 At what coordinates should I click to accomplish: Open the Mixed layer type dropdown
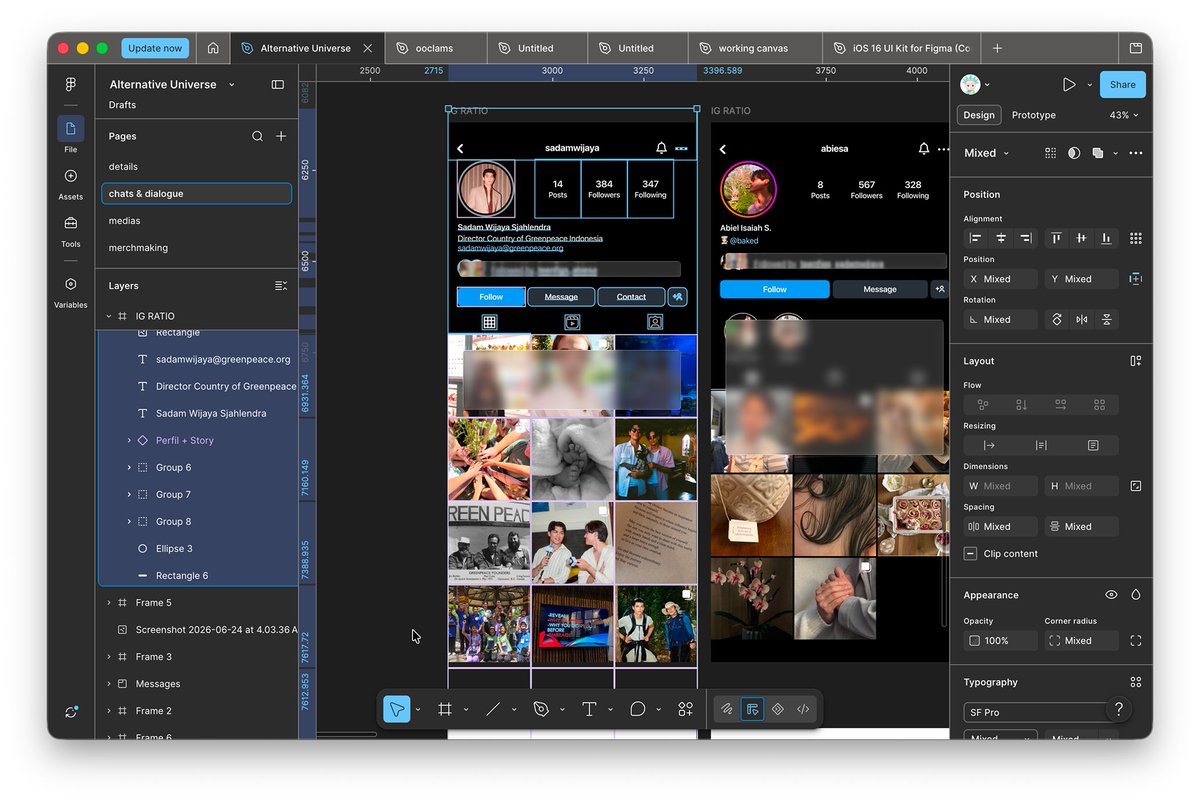click(987, 153)
